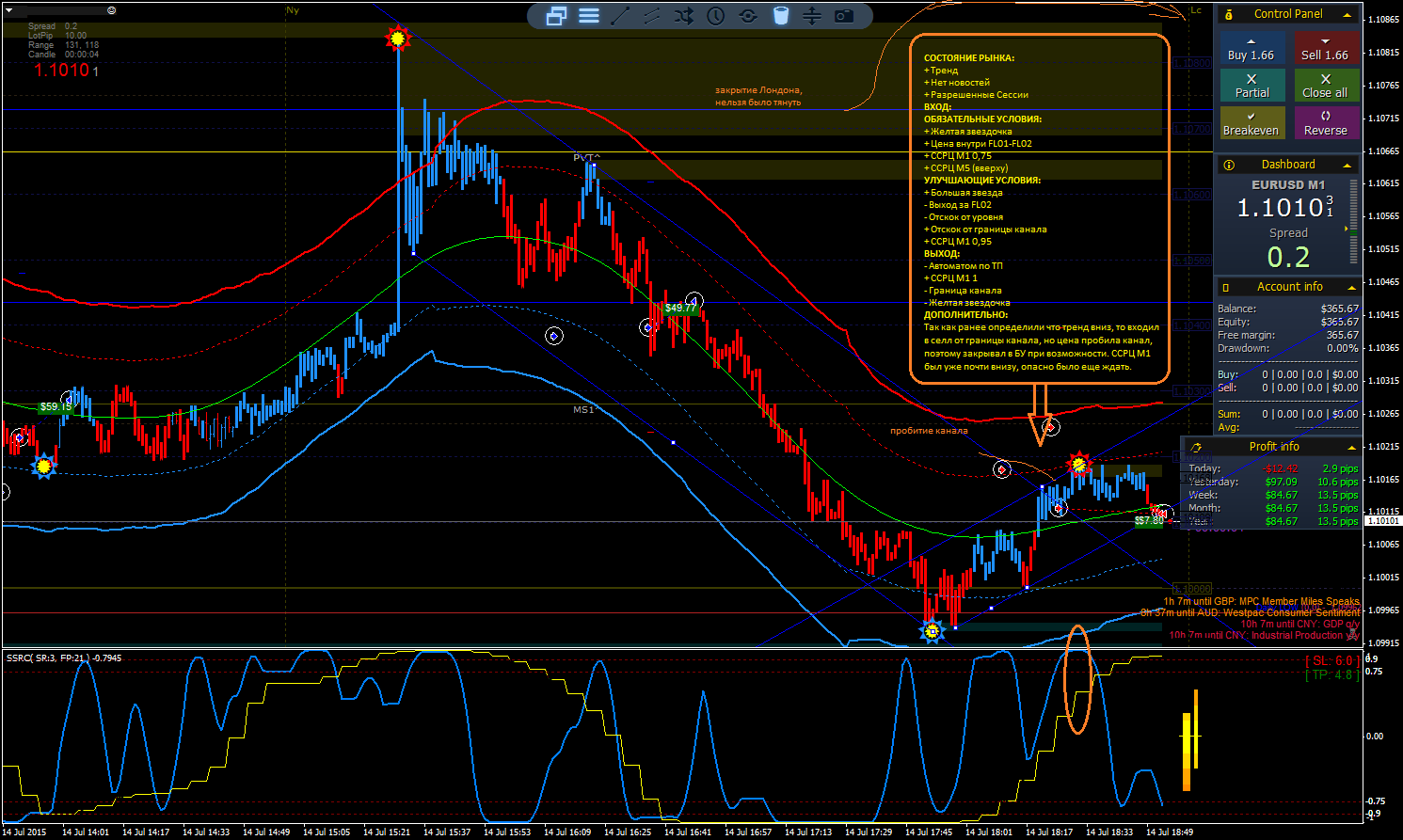Click the Candle 00:00:04 timer text
This screenshot has width=1403, height=840.
[x=63, y=55]
